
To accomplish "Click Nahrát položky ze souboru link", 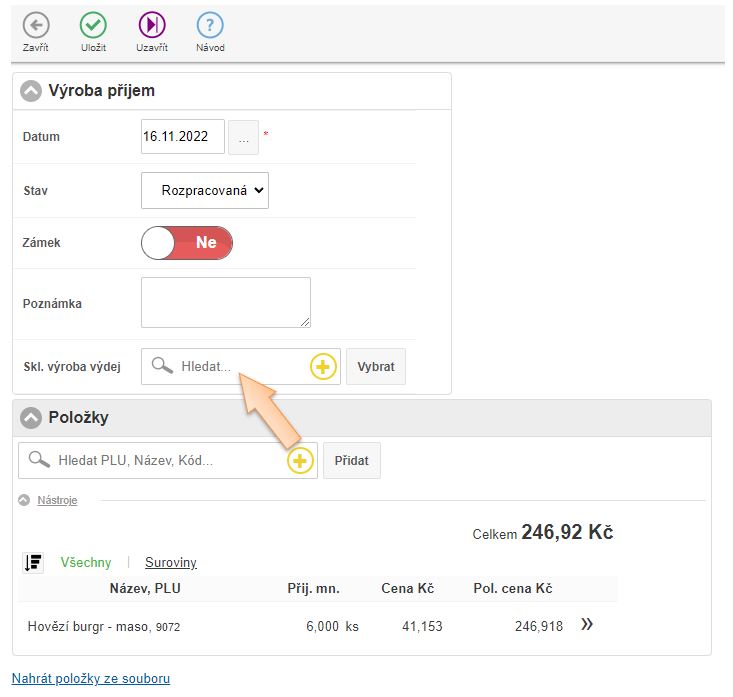I will point(91,678).
